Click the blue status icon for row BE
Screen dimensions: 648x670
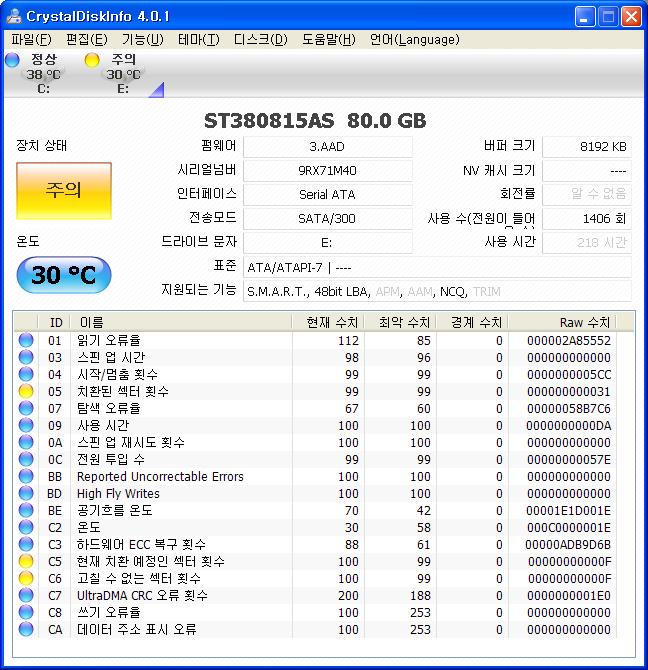26,510
